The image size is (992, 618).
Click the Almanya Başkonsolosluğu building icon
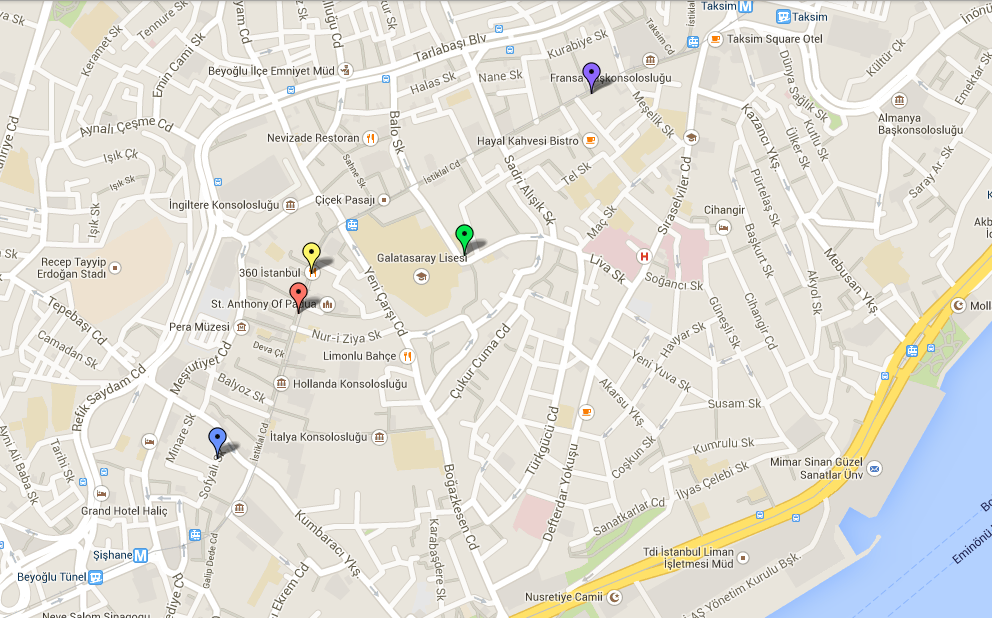coord(899,101)
